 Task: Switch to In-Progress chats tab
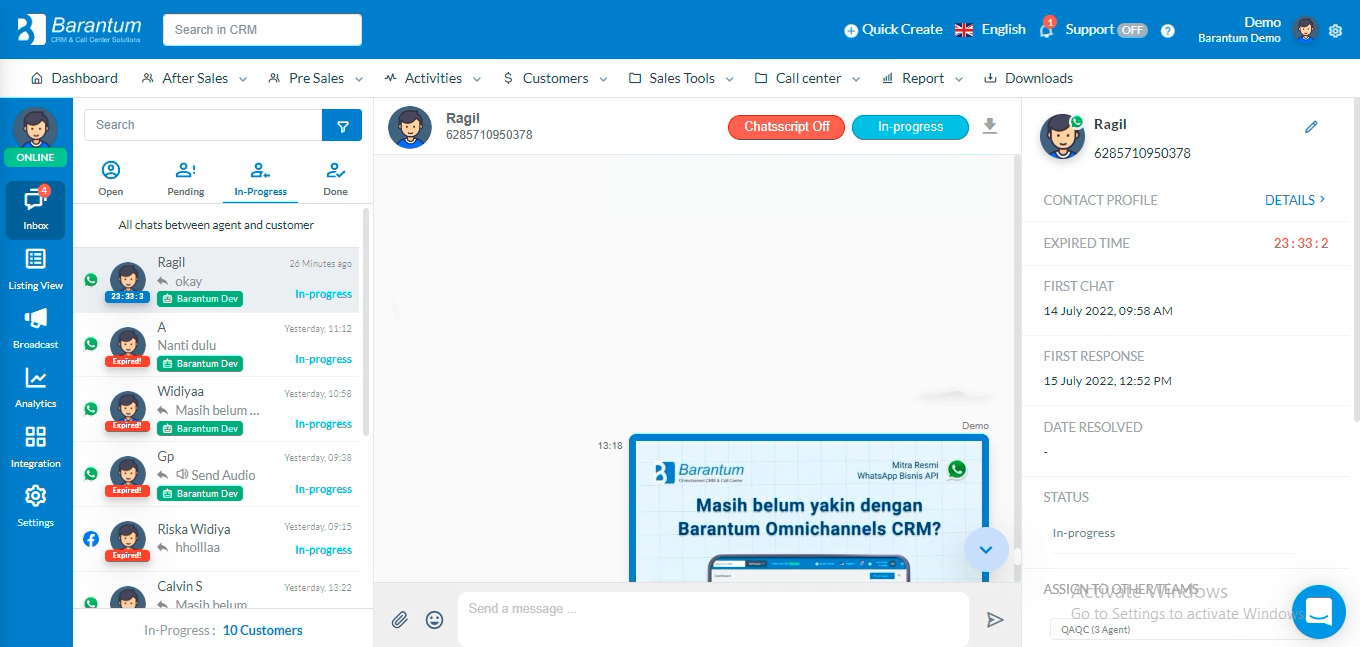point(260,179)
